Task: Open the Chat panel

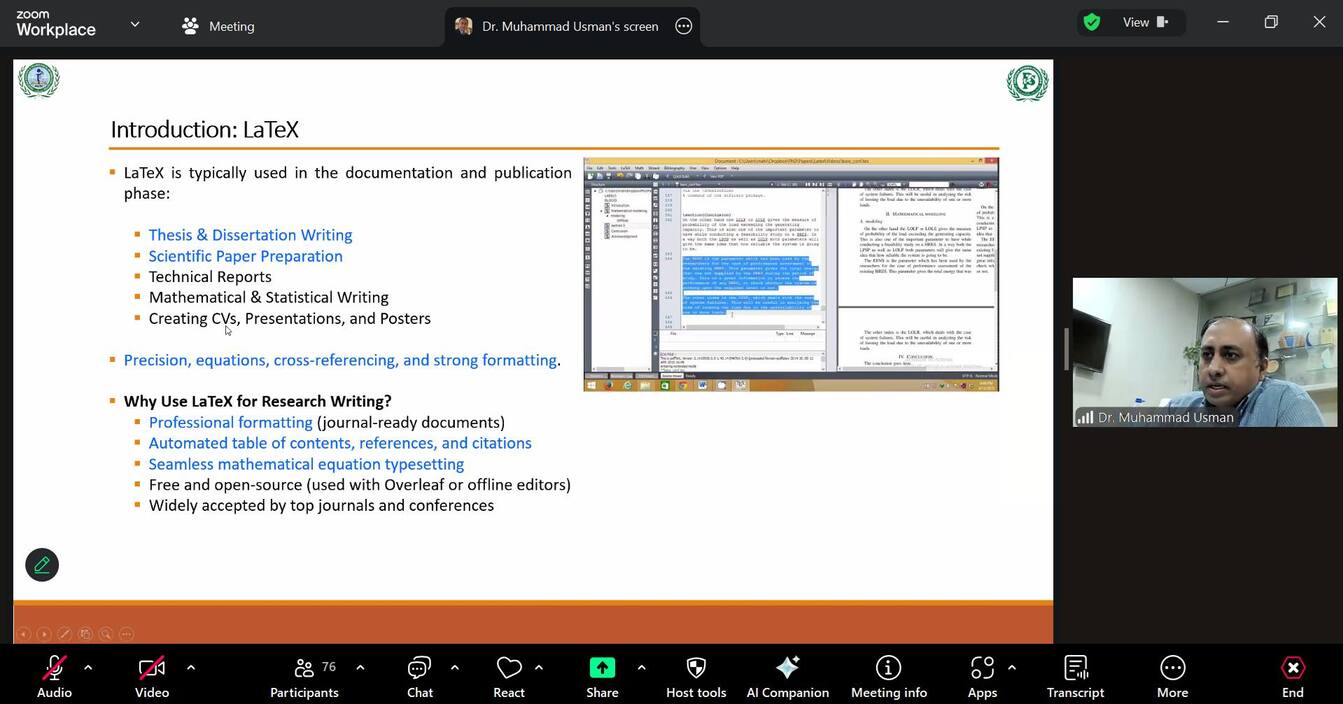Action: tap(419, 675)
